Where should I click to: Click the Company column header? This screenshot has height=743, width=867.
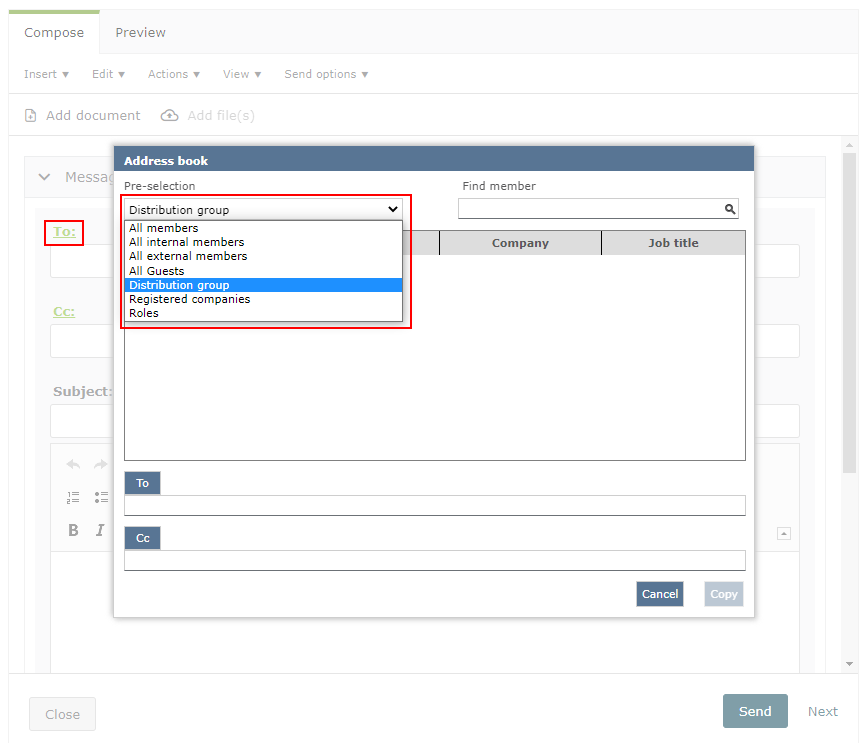[x=520, y=243]
